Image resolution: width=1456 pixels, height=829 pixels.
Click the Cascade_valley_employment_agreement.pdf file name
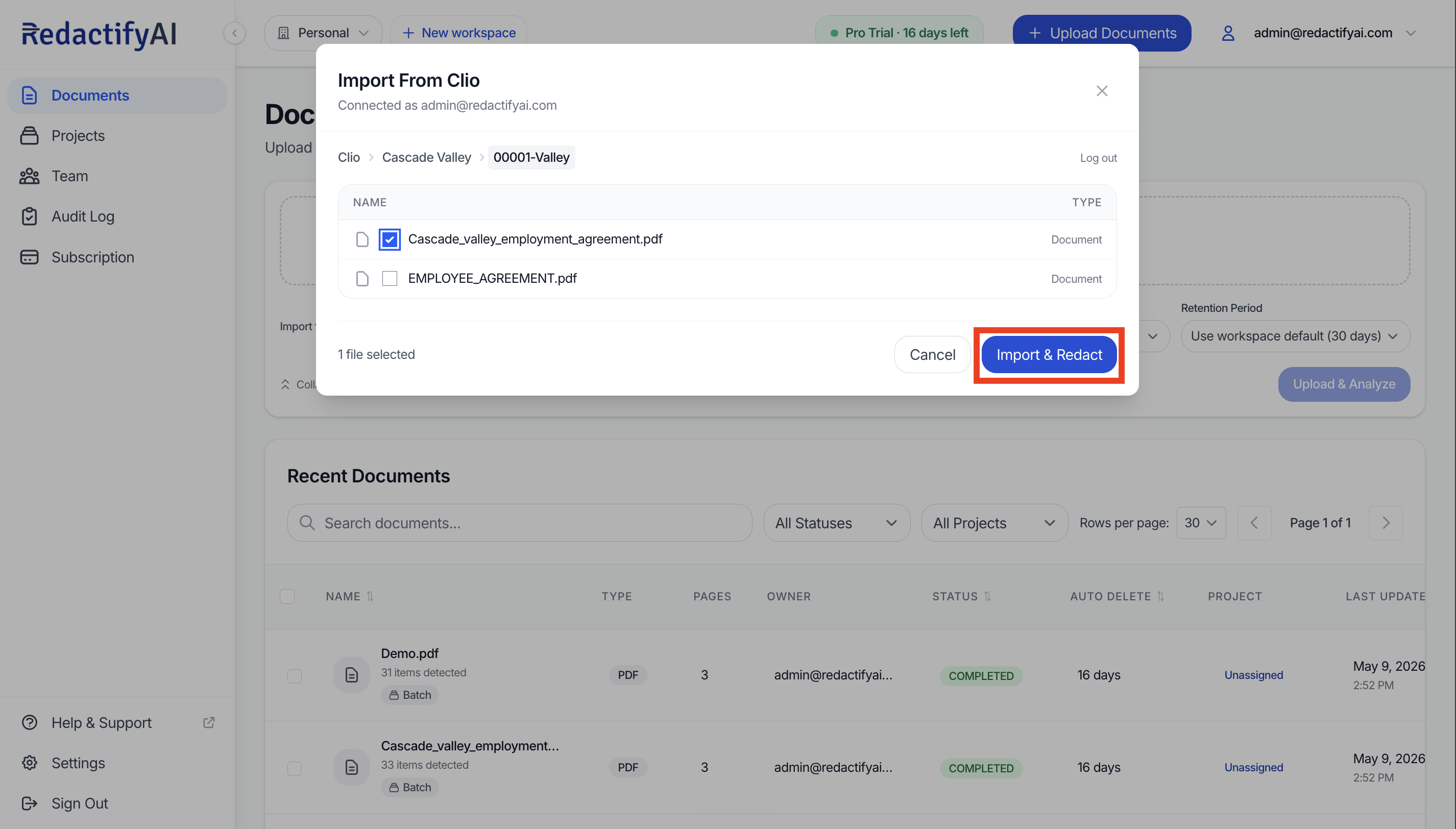pyautogui.click(x=535, y=239)
